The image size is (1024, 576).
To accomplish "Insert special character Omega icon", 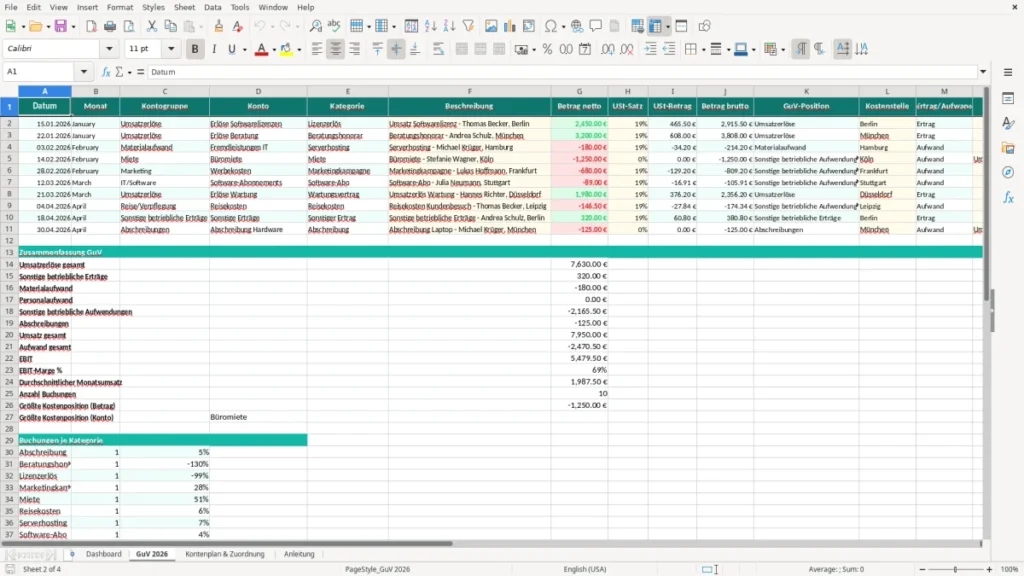I will coord(551,26).
